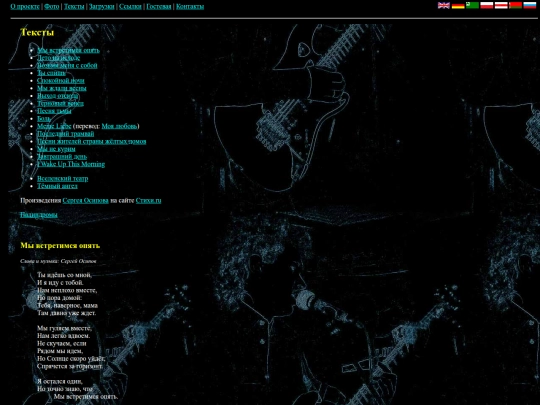Click the yellow 'Тексты' page heading
540x405 pixels.
click(x=37, y=32)
